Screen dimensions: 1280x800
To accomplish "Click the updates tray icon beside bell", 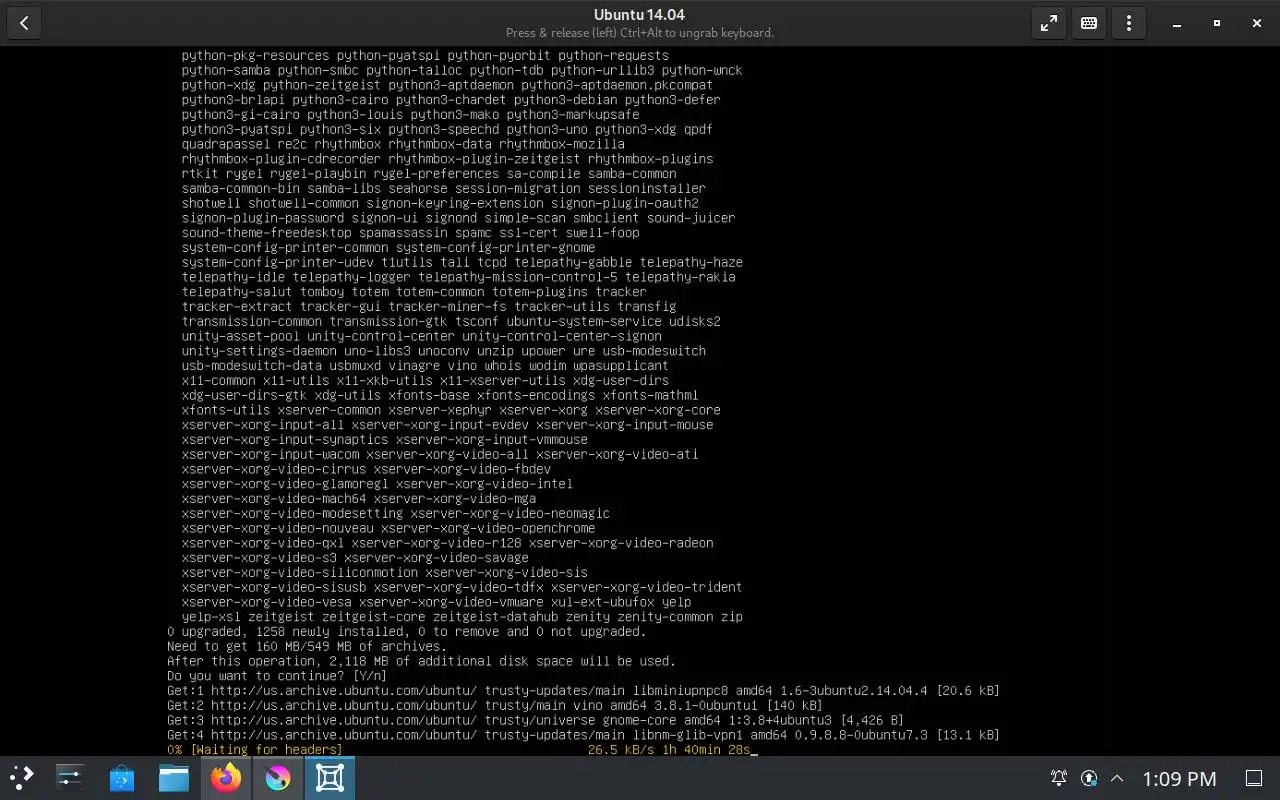I will [1089, 778].
